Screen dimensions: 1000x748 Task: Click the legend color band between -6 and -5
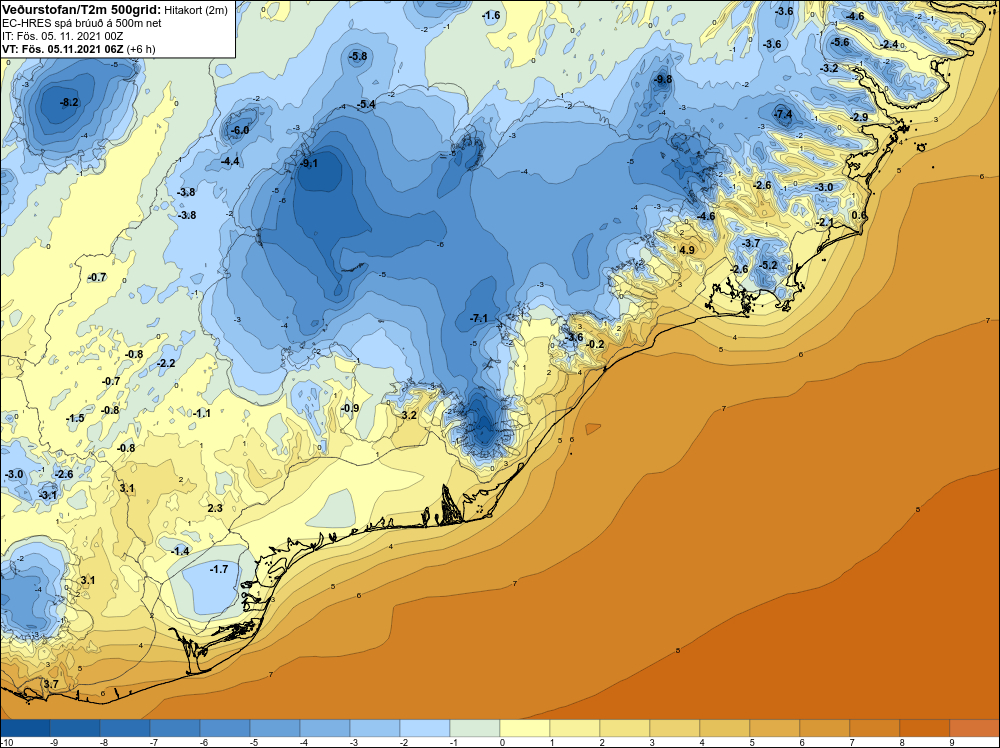pos(225,728)
